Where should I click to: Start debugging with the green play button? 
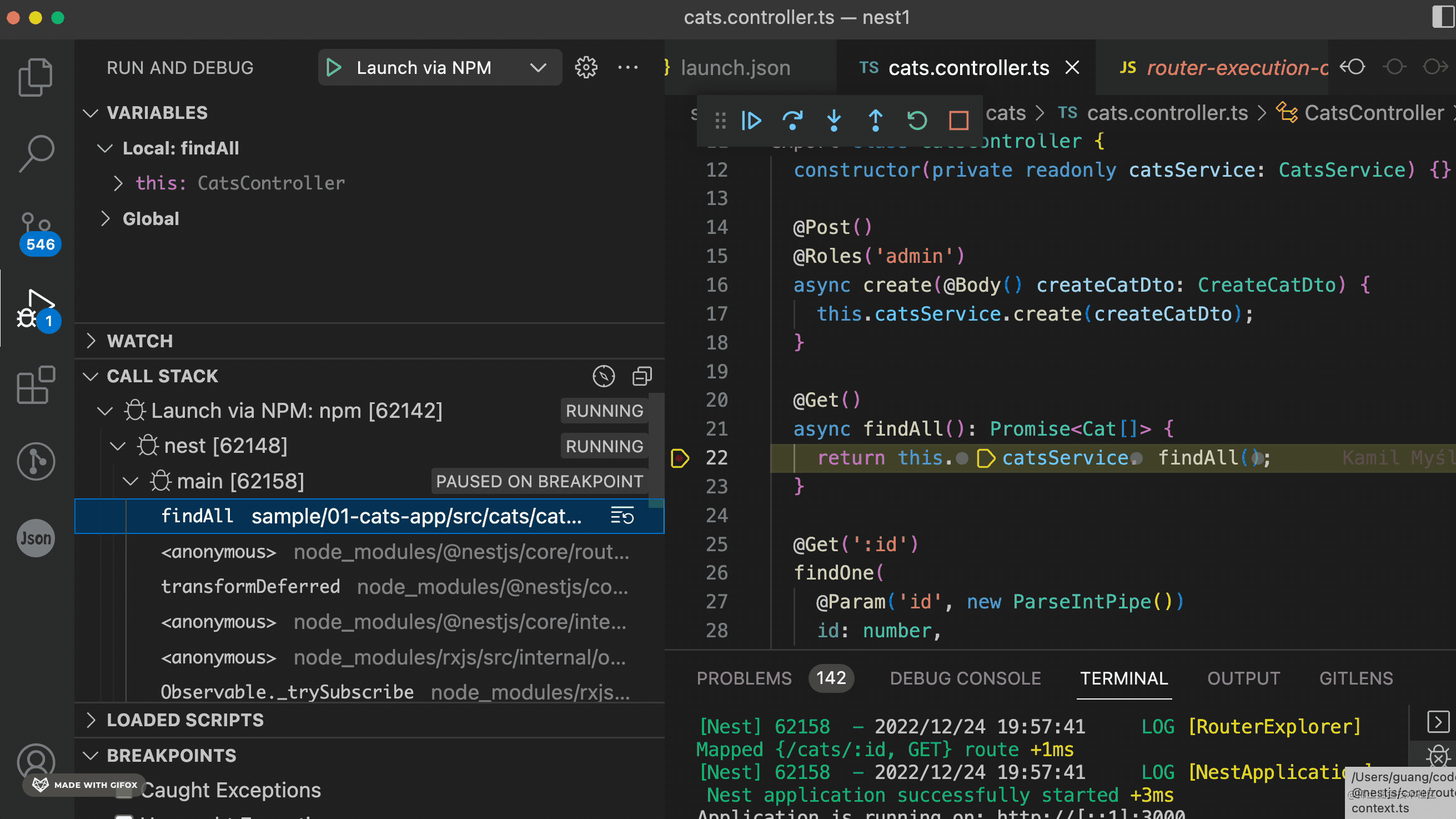(334, 68)
